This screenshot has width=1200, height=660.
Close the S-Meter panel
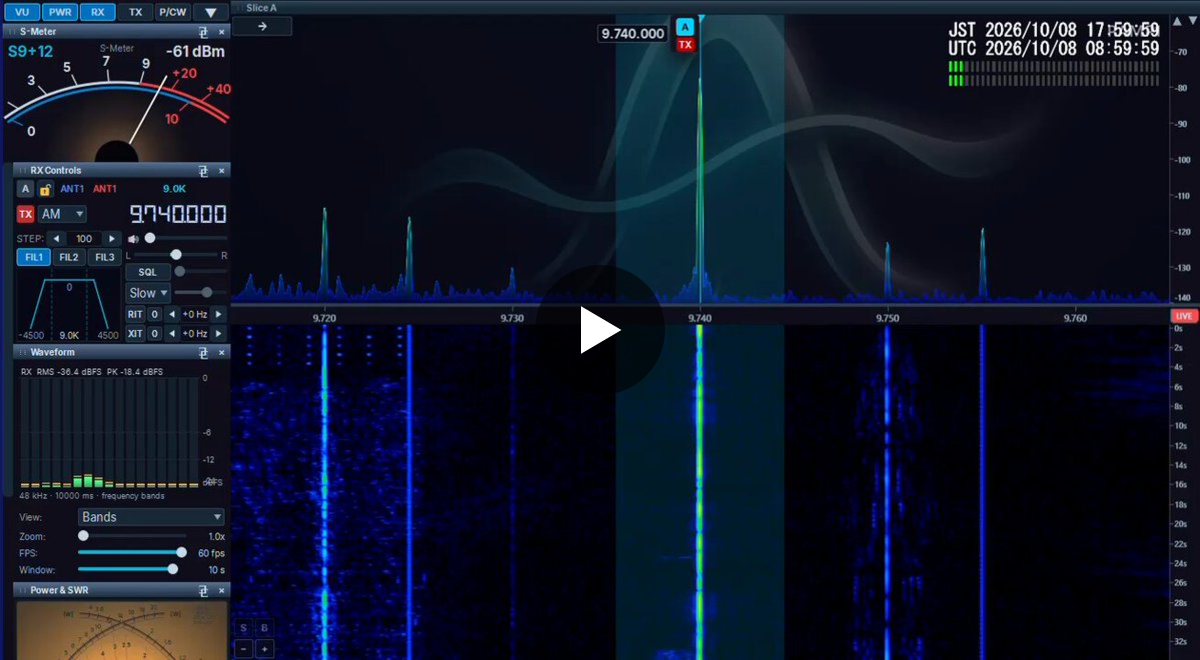222,31
